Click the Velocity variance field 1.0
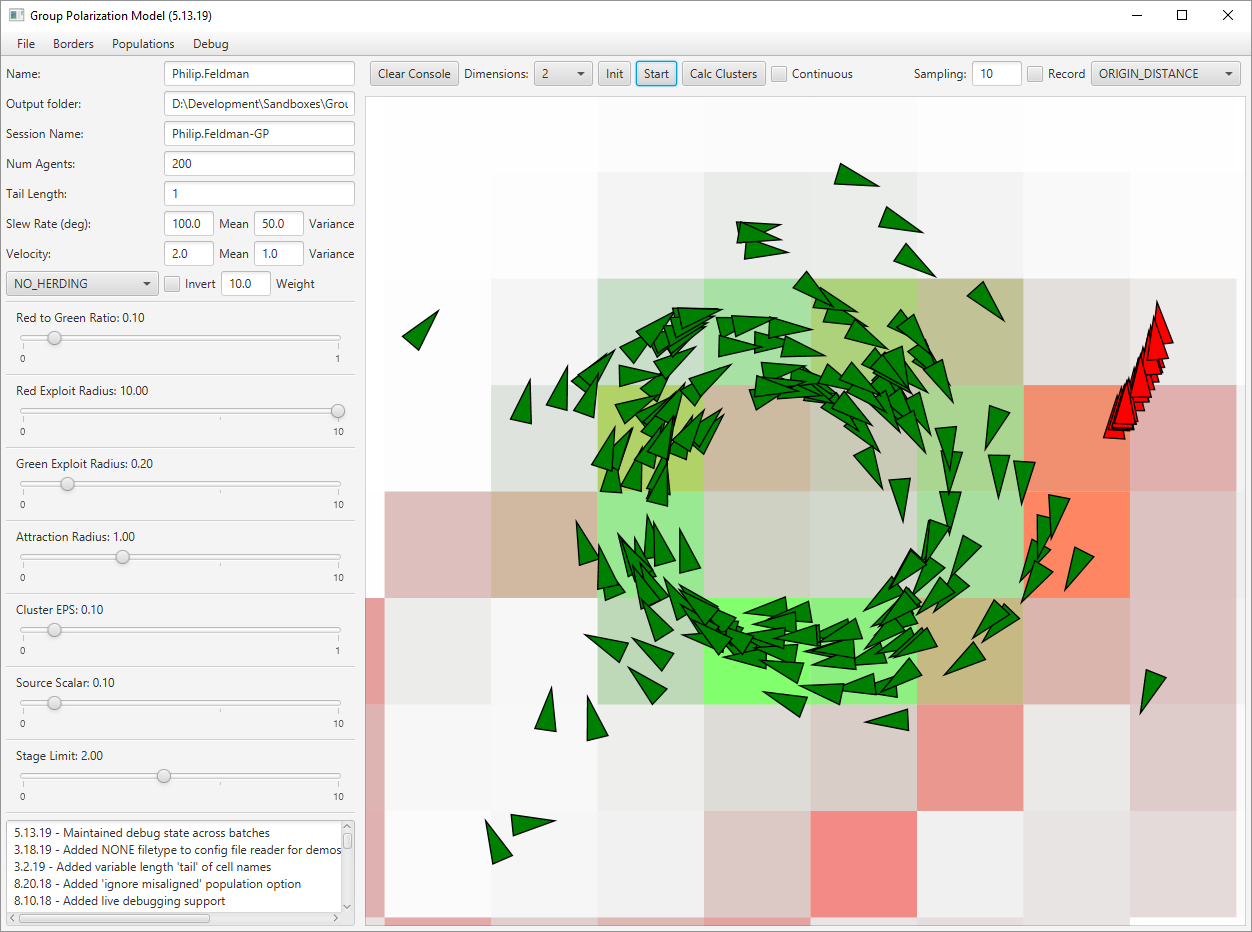Viewport: 1252px width, 932px height. (279, 254)
